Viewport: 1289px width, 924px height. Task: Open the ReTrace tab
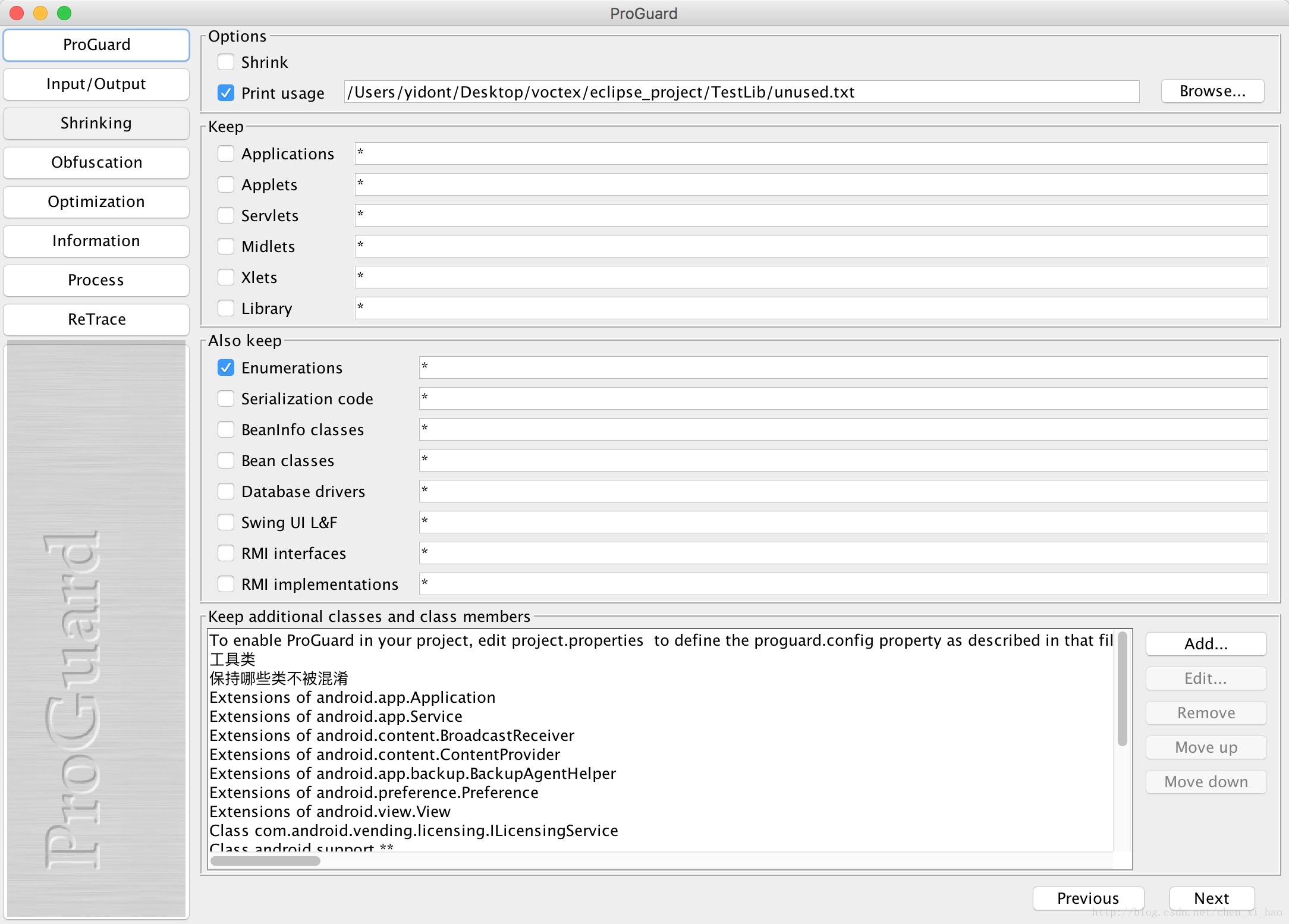coord(96,320)
